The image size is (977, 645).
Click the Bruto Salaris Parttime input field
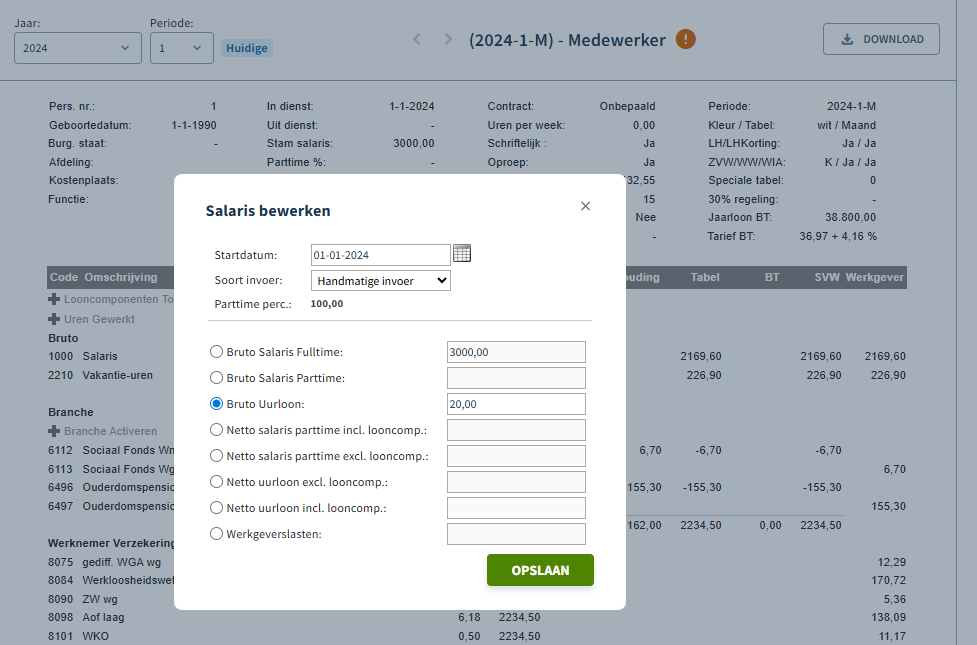click(516, 378)
